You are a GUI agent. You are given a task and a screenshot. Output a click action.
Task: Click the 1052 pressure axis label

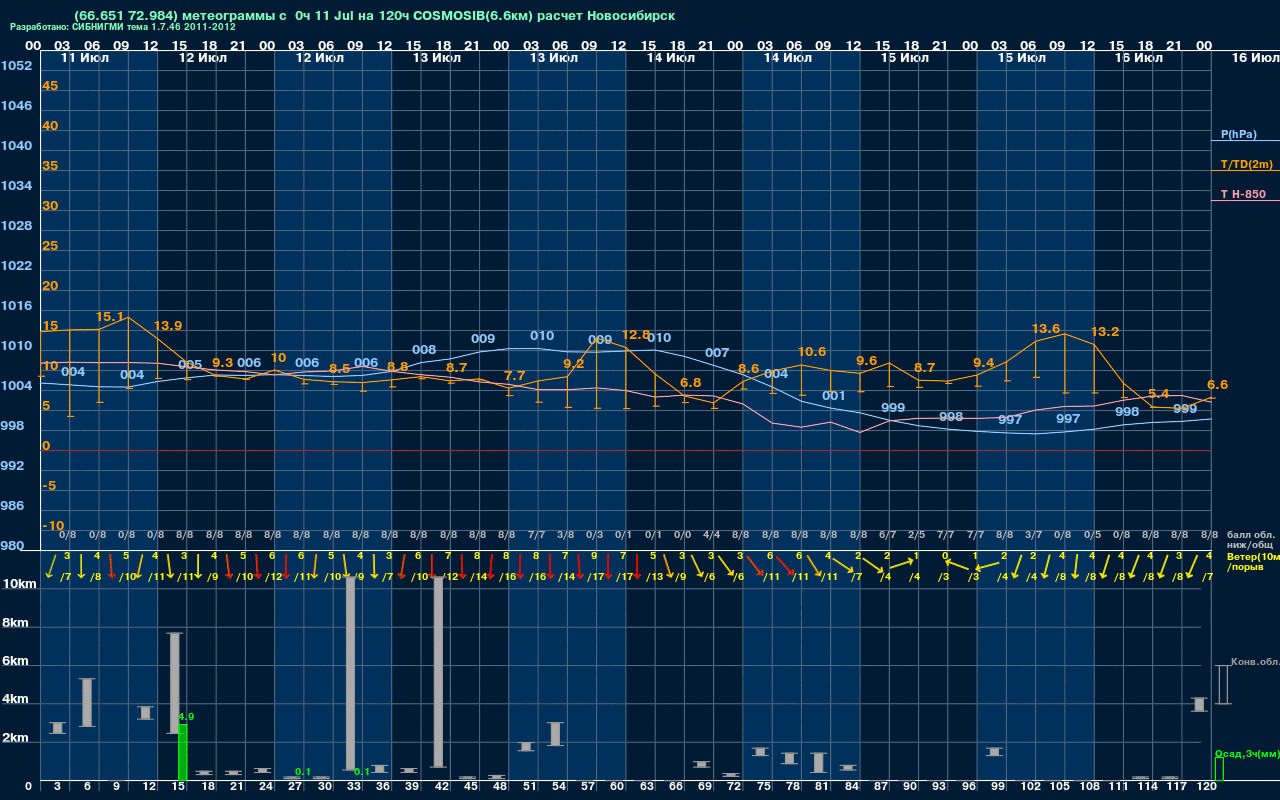click(x=16, y=66)
